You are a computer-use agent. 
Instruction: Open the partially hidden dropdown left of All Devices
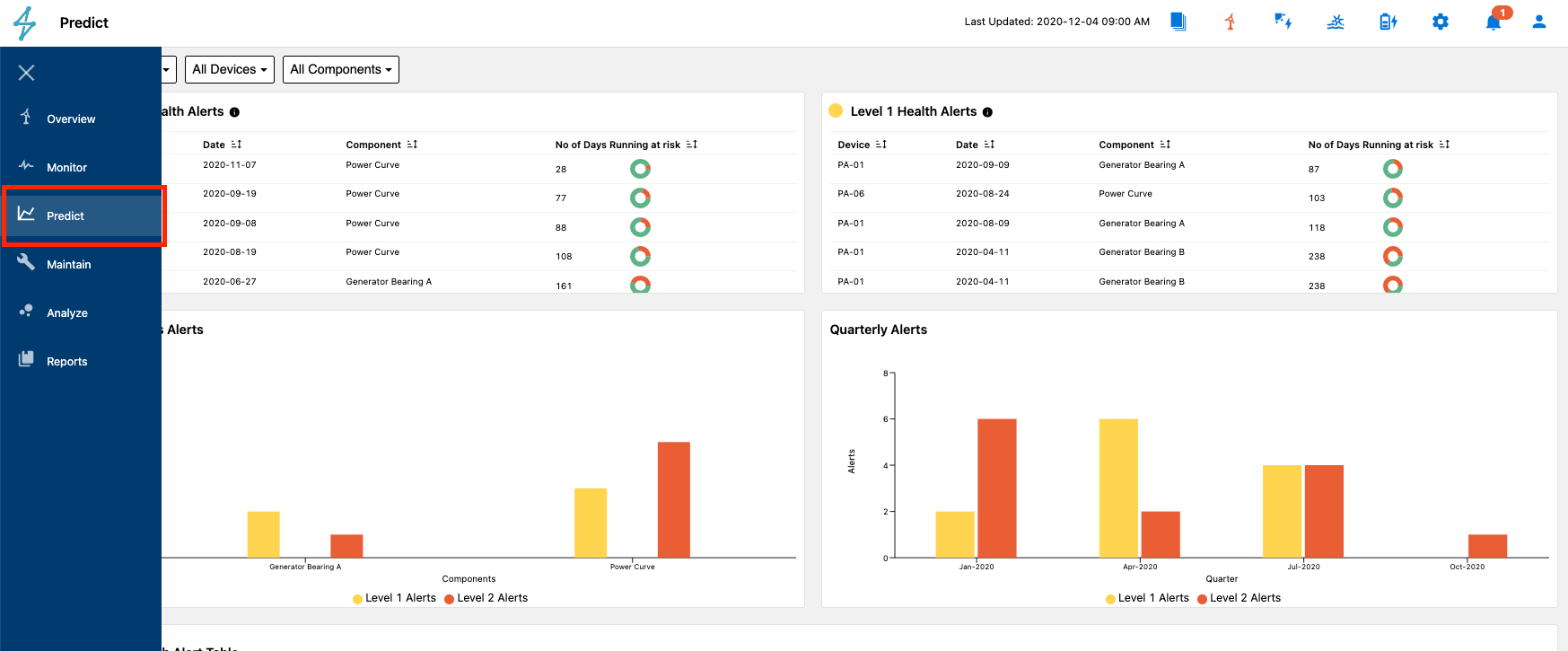[167, 69]
